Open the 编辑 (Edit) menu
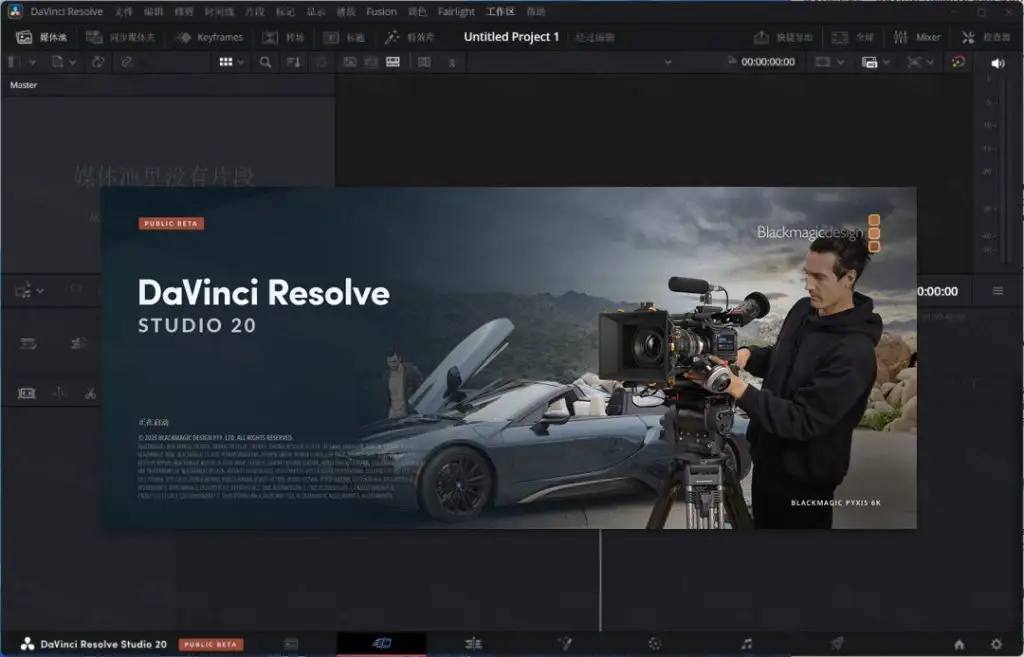 click(x=153, y=12)
